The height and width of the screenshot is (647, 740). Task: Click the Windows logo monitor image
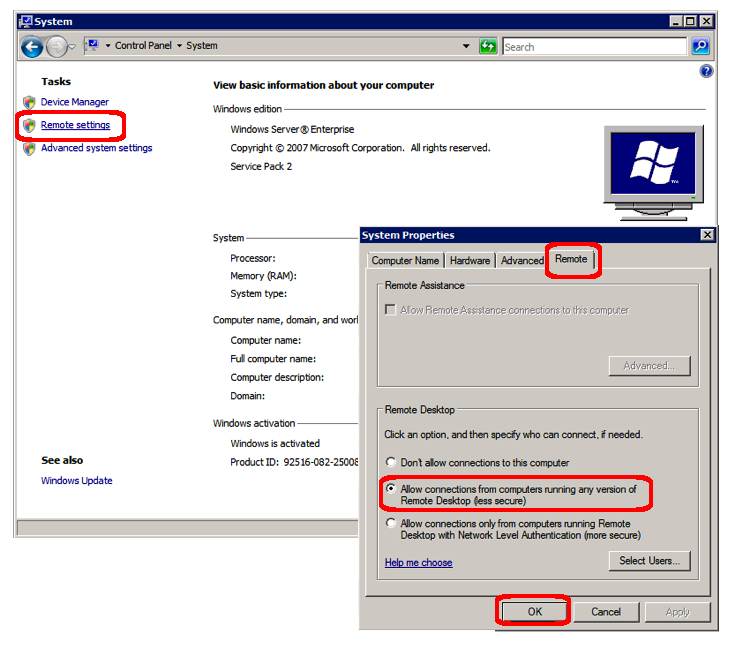click(x=653, y=173)
